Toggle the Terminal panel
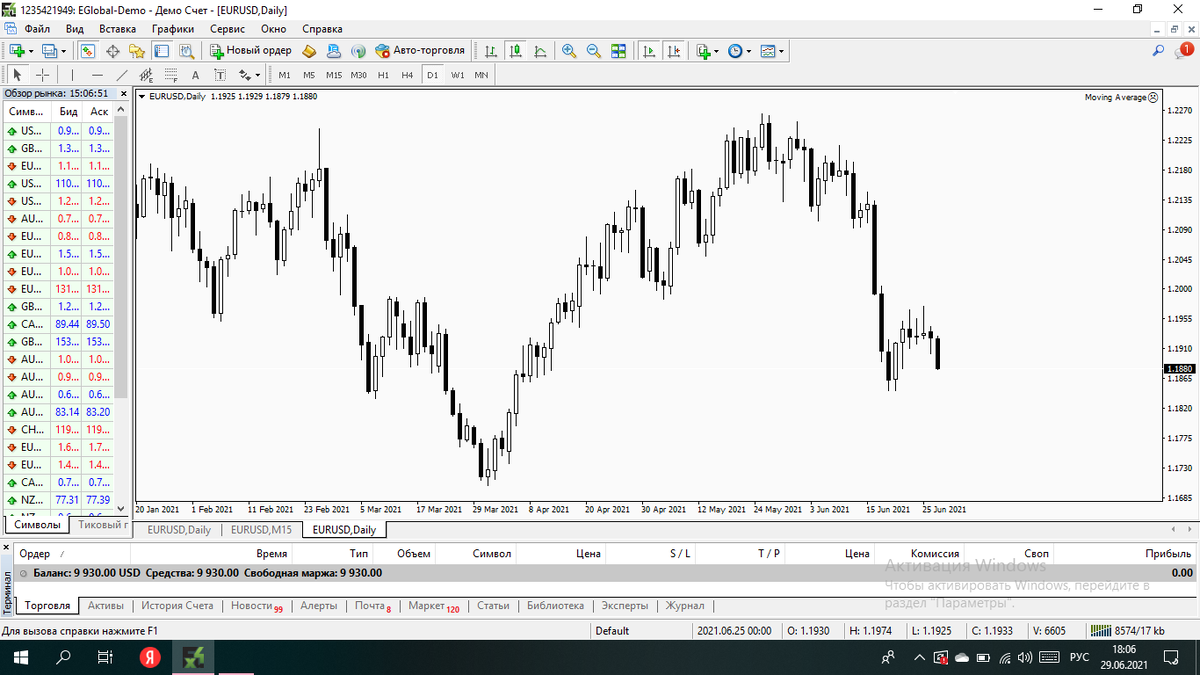The image size is (1200, 675). click(x=161, y=50)
